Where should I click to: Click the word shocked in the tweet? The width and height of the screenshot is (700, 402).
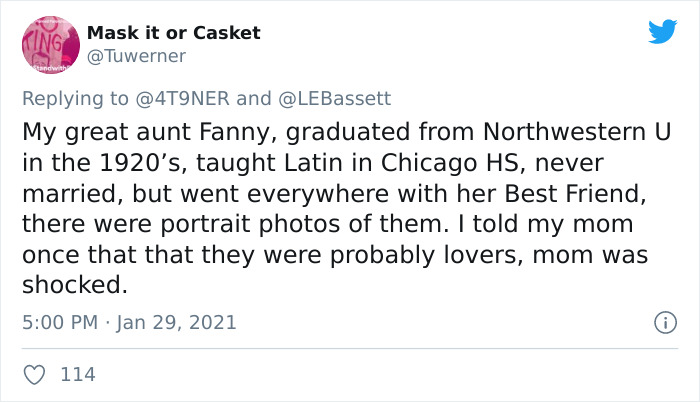click(x=72, y=285)
